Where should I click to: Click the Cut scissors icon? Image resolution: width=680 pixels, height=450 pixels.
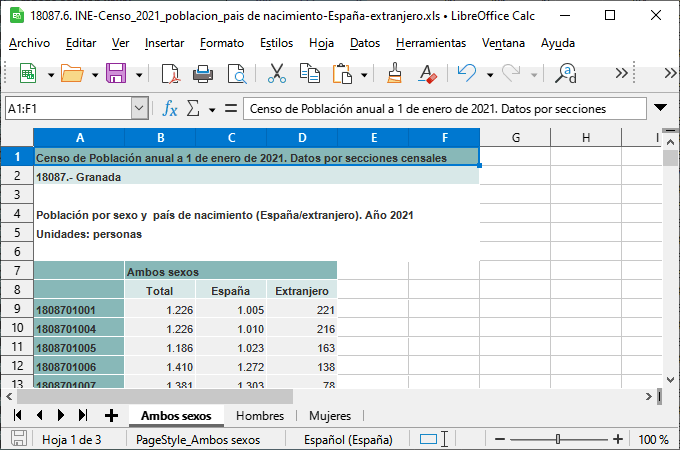[277, 73]
